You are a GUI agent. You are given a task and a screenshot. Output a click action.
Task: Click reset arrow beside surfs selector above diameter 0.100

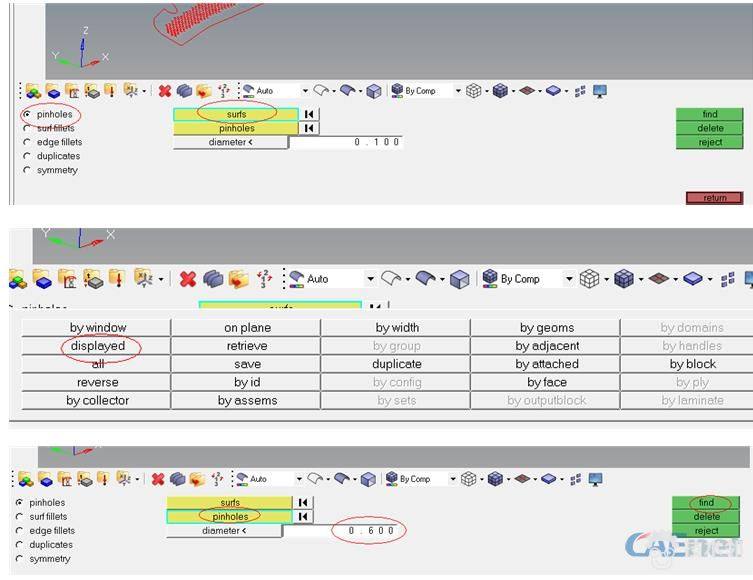(x=309, y=115)
